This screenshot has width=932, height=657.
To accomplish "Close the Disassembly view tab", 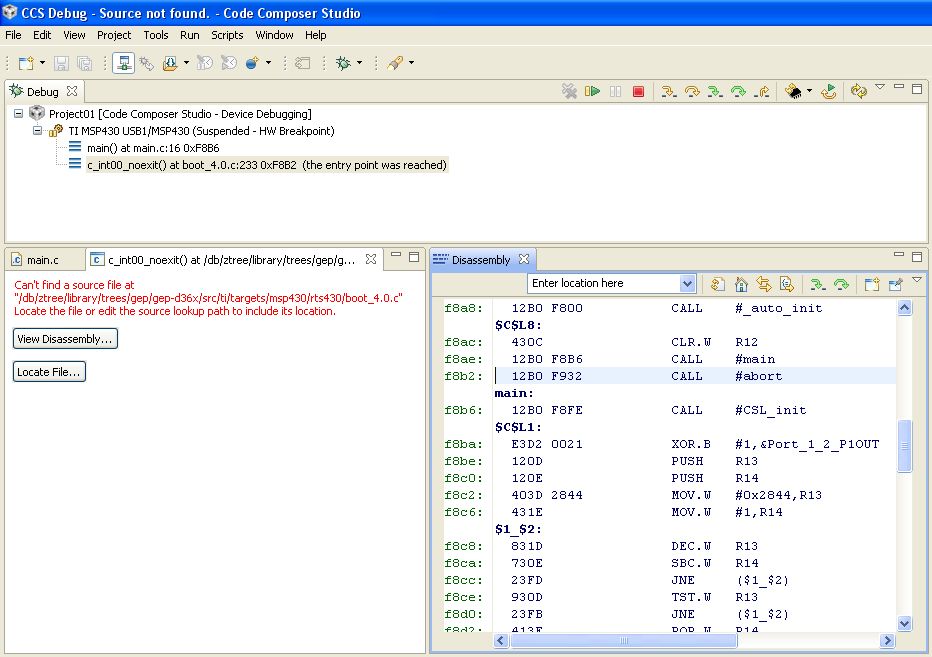I will pos(524,259).
